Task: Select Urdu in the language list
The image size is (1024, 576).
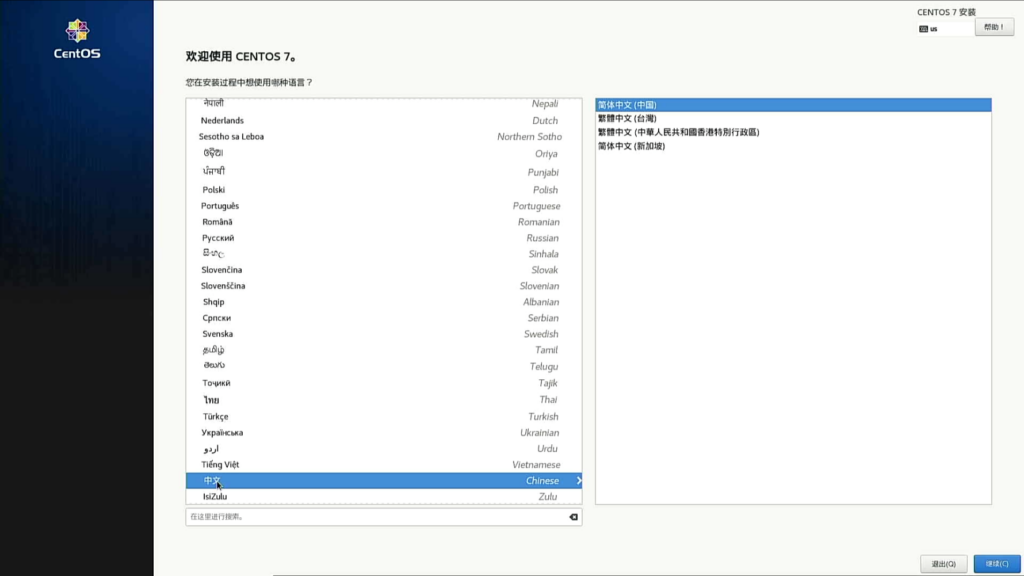Action: click(383, 449)
